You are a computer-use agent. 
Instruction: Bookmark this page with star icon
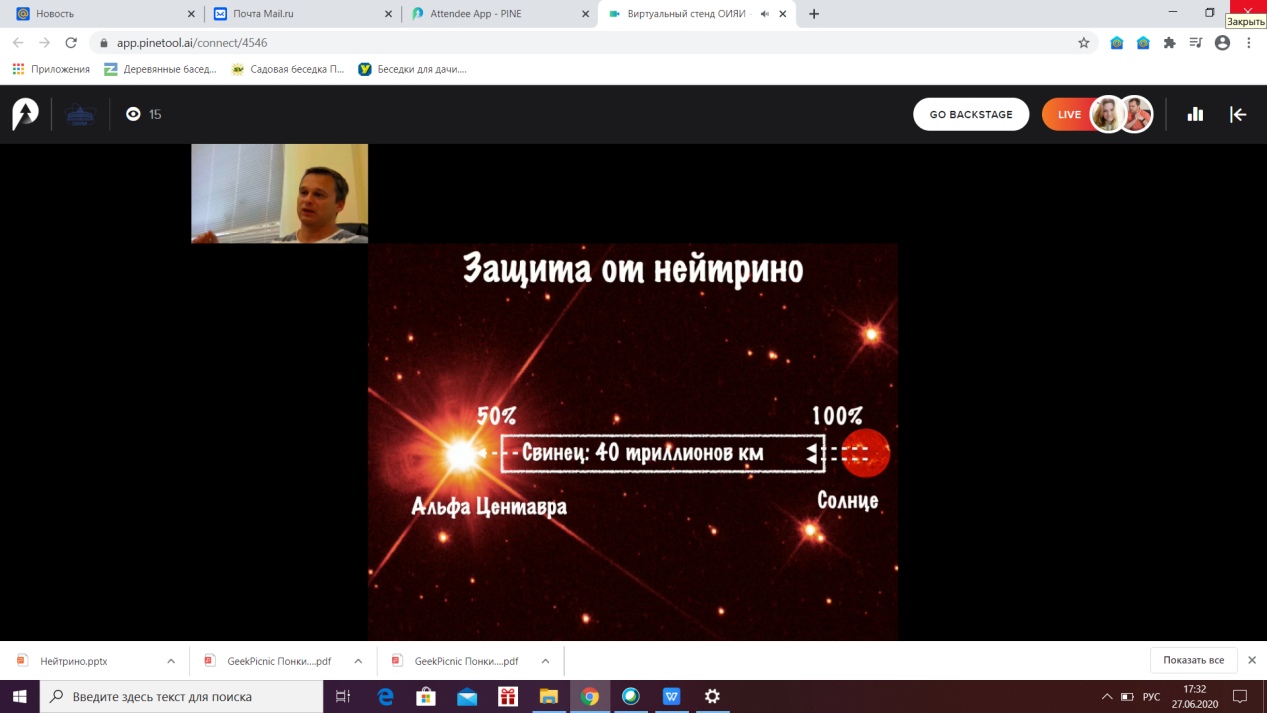[1083, 43]
